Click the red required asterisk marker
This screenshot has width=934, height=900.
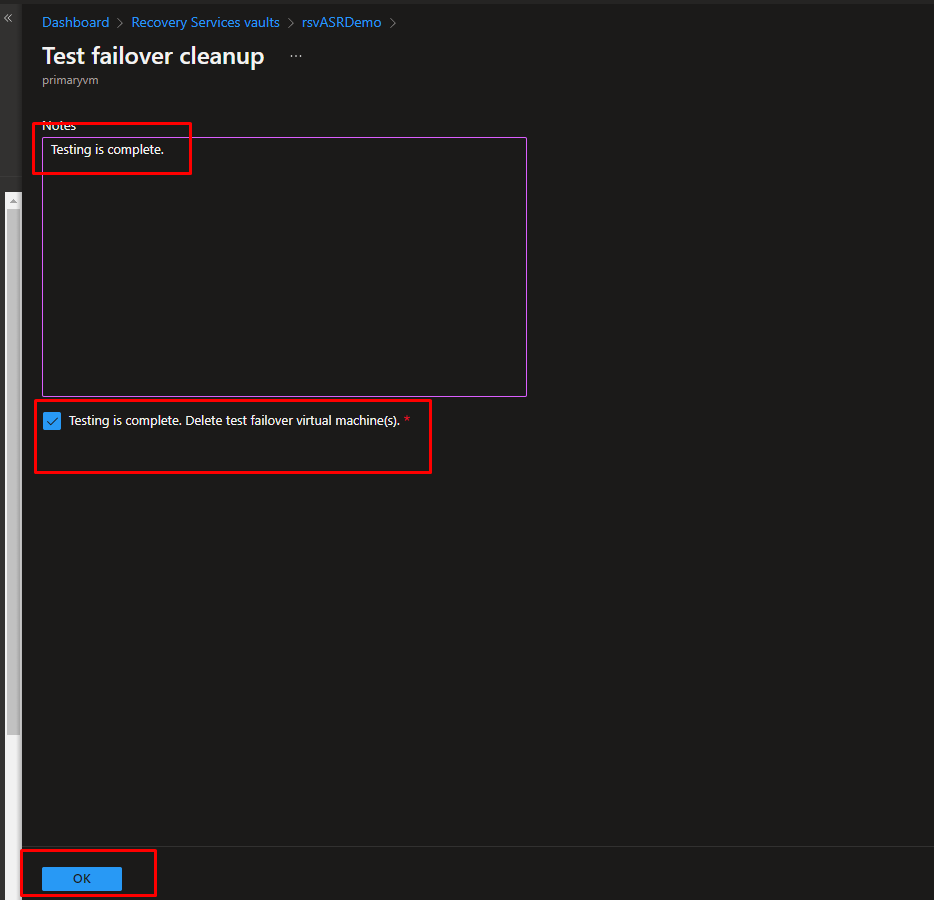click(x=407, y=421)
